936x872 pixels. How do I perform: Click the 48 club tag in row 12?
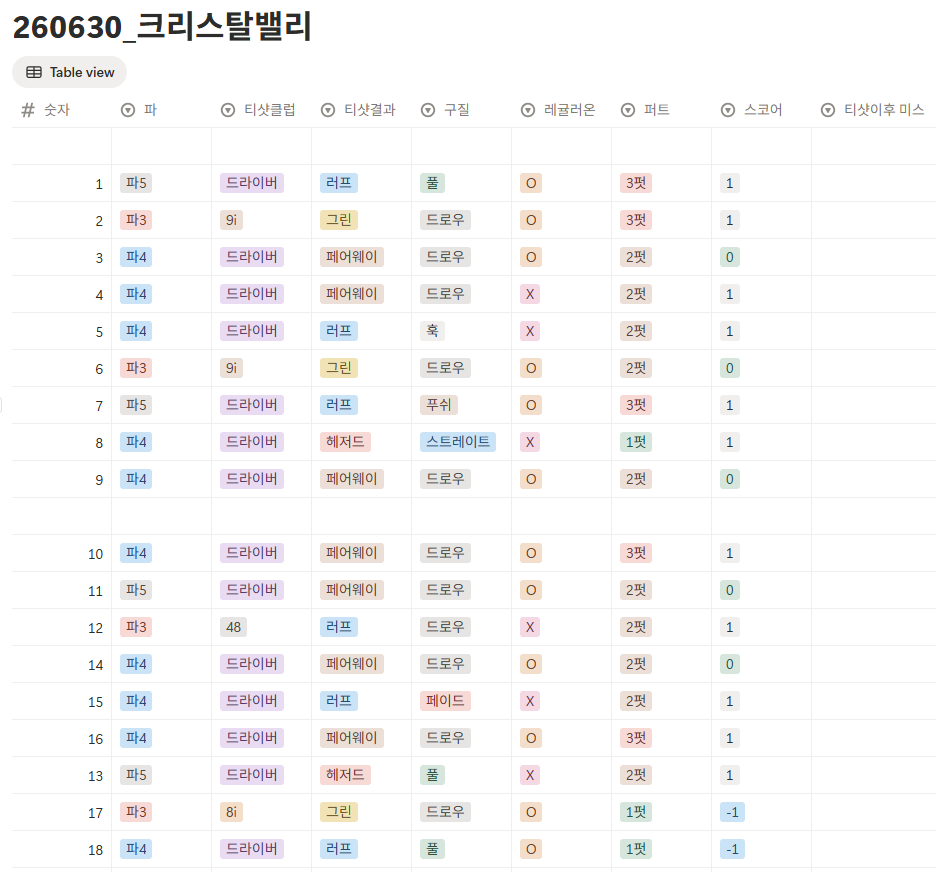coord(233,627)
